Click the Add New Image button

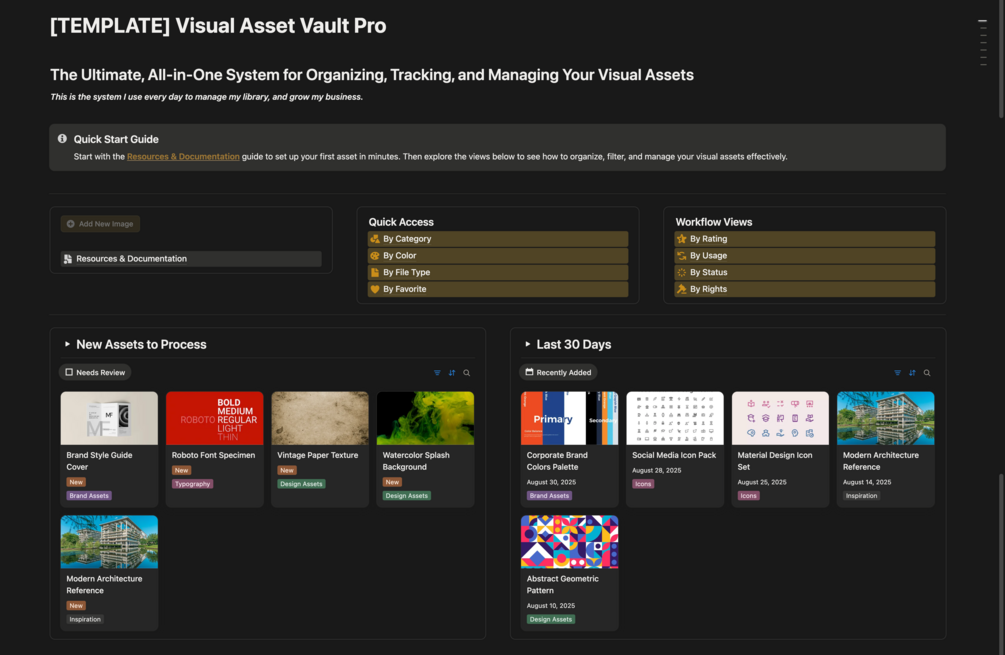(101, 224)
